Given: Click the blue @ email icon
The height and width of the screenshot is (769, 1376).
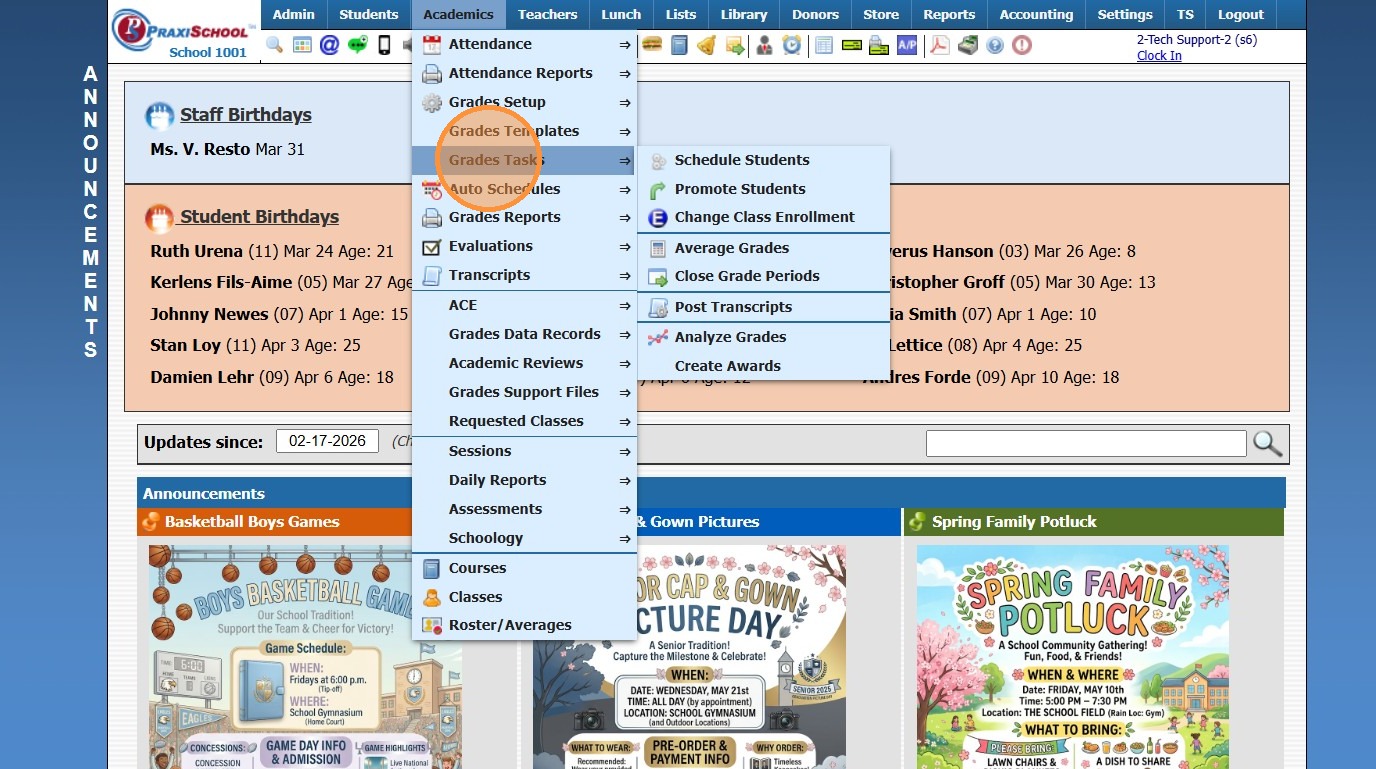Looking at the screenshot, I should pyautogui.click(x=330, y=45).
